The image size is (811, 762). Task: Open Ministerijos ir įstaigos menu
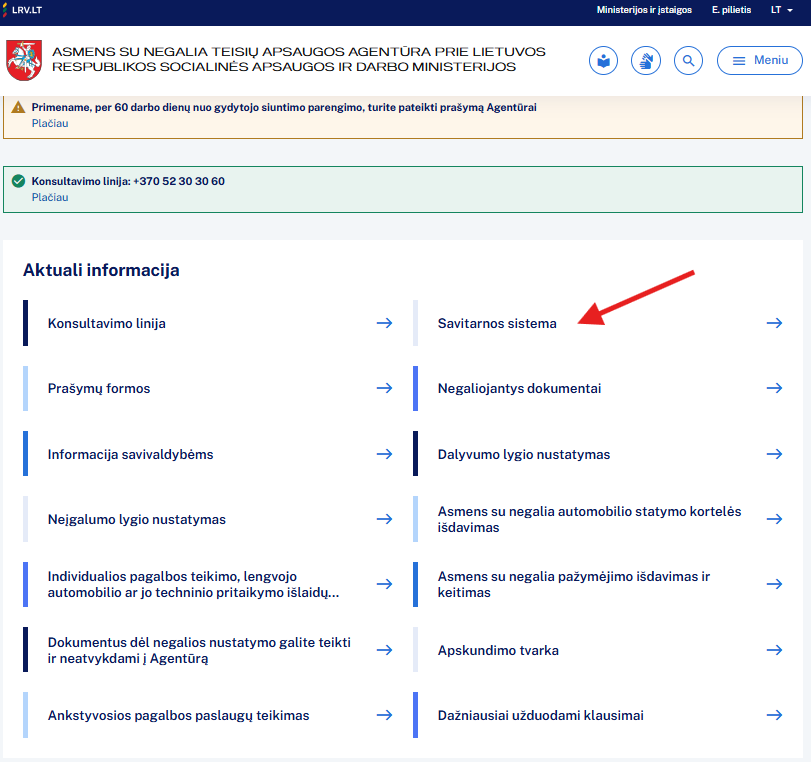(644, 10)
